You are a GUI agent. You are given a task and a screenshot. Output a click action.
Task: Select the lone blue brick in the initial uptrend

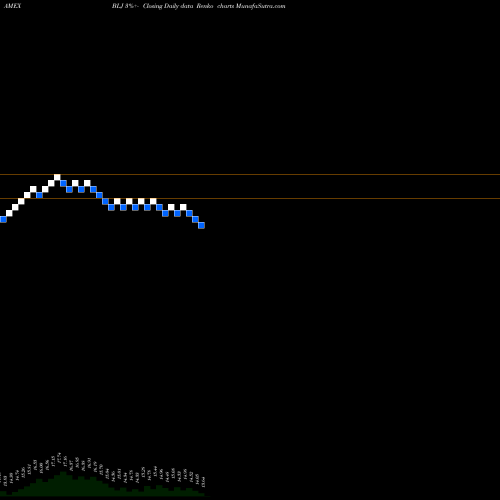click(39, 195)
